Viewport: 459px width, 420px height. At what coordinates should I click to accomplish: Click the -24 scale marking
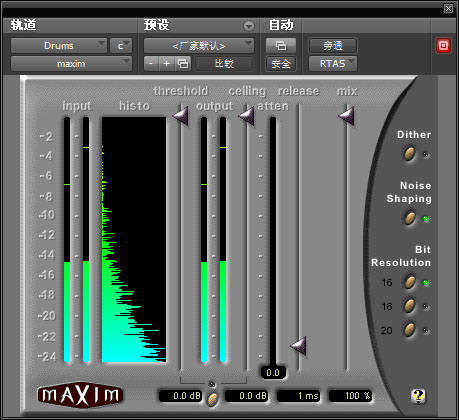click(x=47, y=357)
